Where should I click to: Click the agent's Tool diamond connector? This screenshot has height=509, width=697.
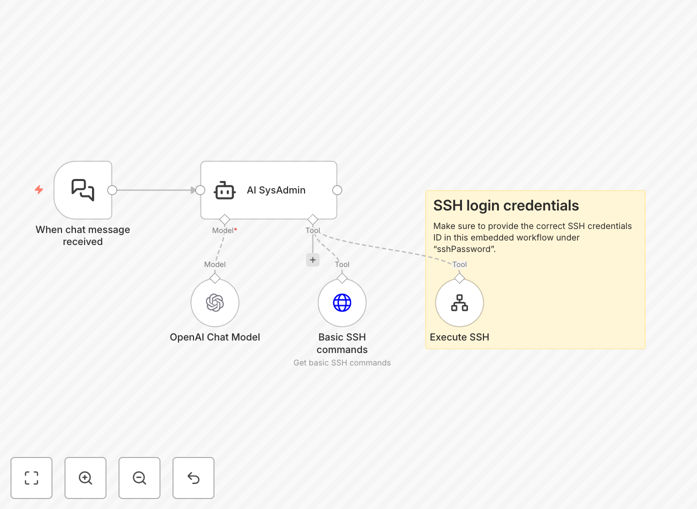click(x=312, y=219)
